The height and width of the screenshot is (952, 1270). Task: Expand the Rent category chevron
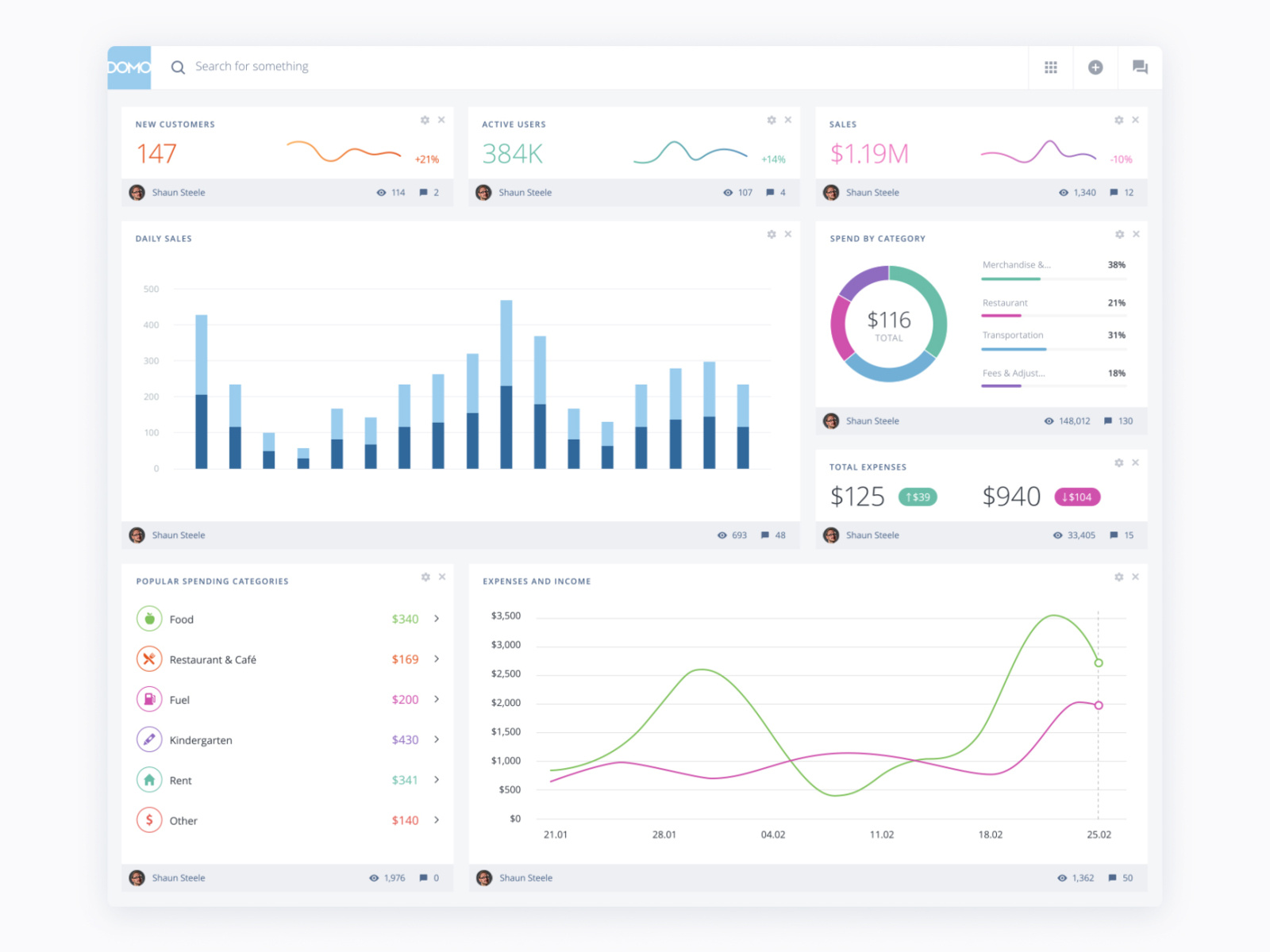click(437, 780)
